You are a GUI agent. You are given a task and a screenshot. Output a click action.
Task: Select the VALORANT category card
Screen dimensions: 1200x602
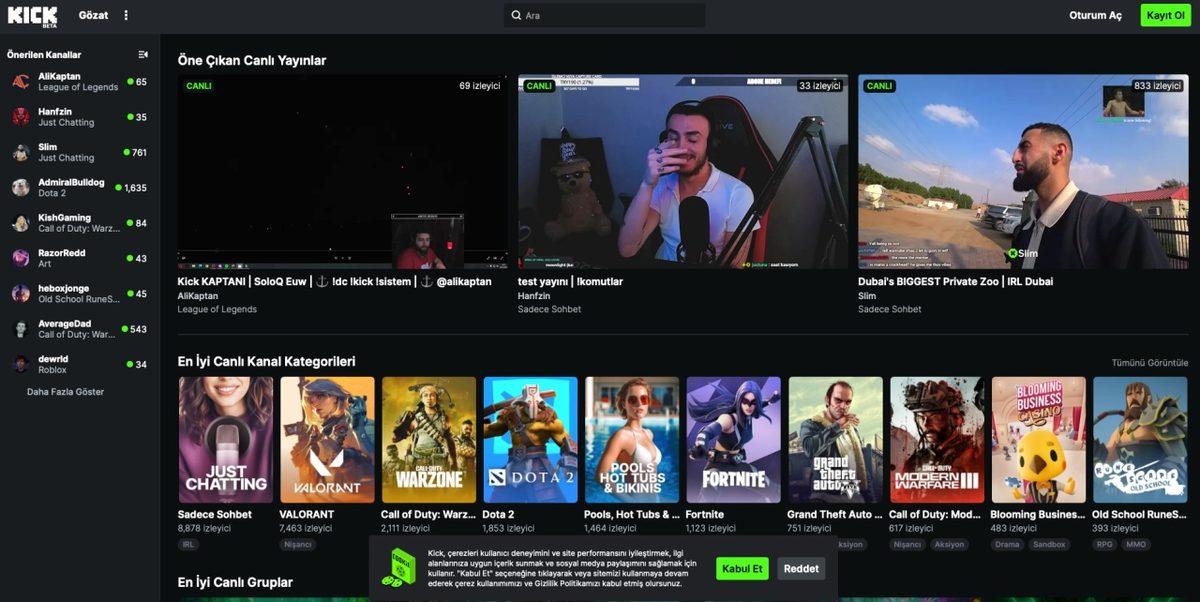click(327, 438)
